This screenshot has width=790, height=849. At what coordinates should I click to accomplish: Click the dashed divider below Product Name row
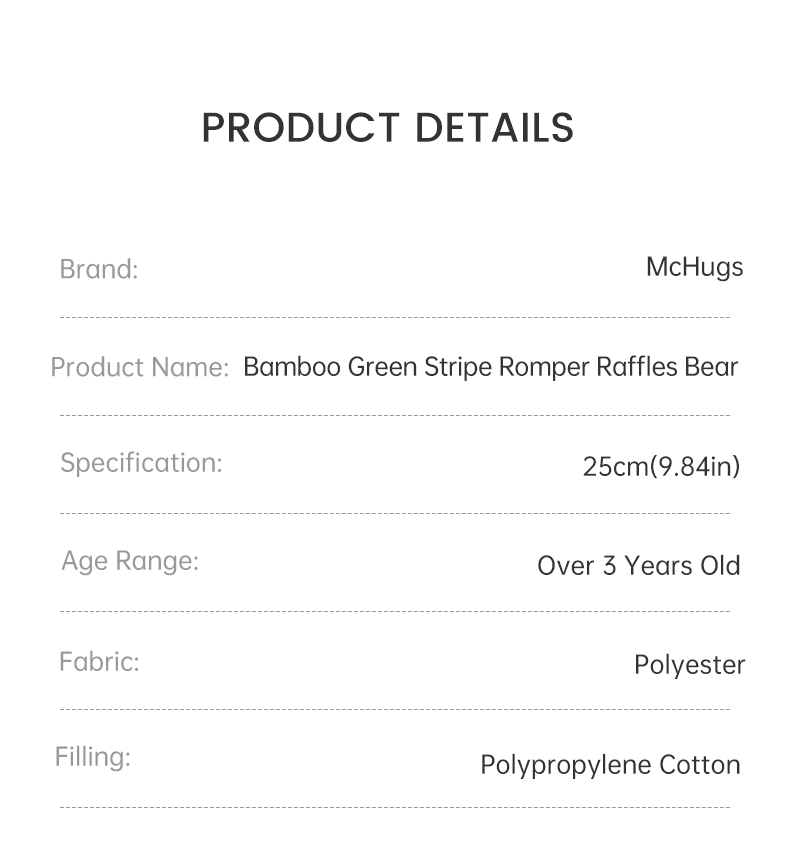click(x=395, y=415)
